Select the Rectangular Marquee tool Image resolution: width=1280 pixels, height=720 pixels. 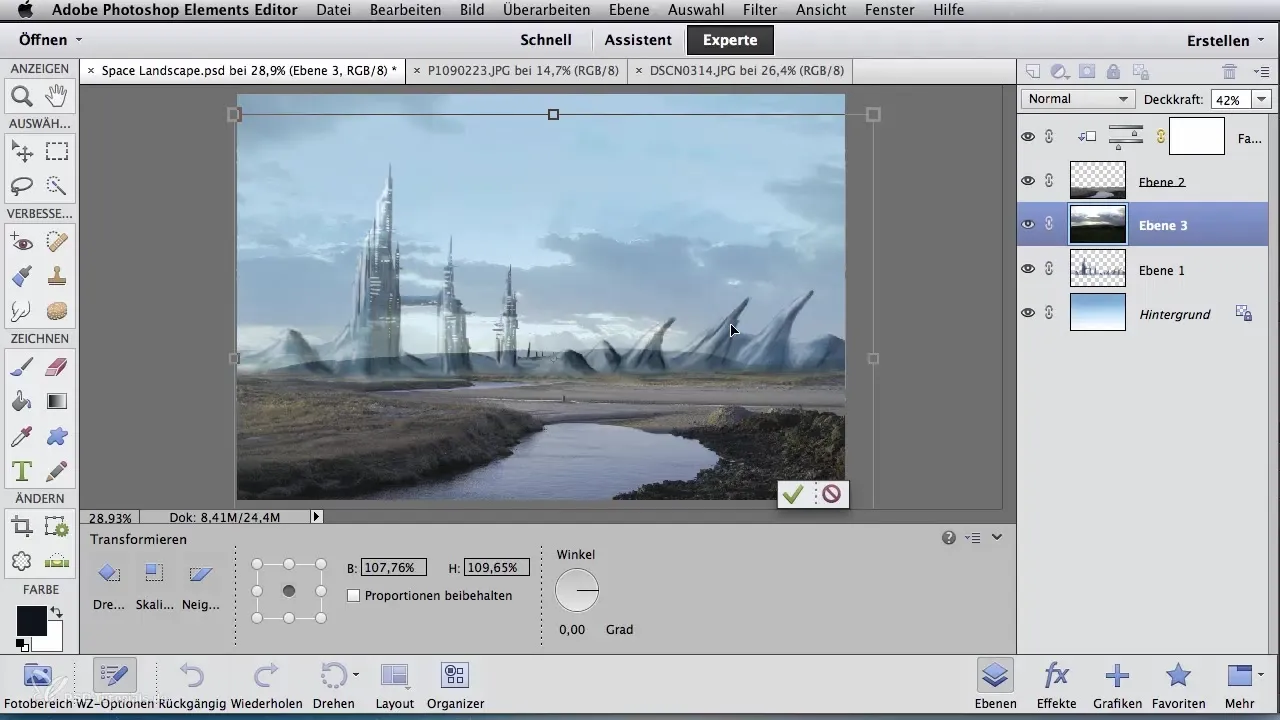tap(57, 152)
